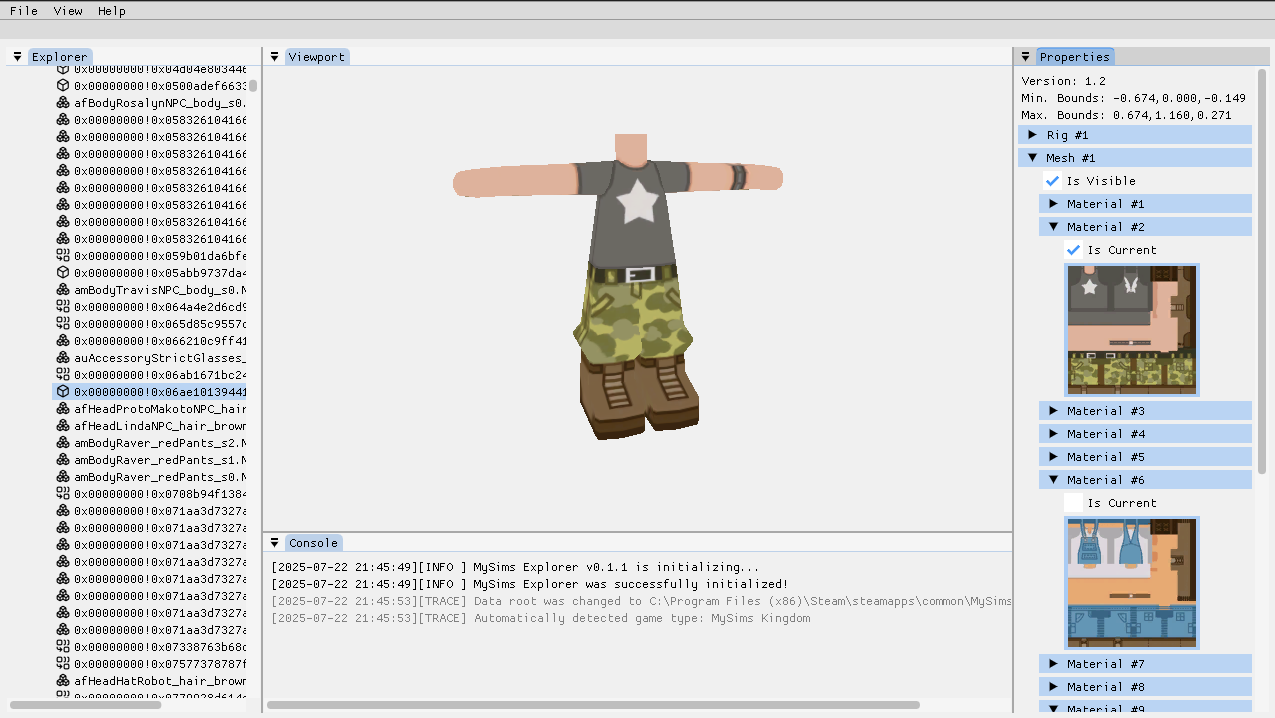Click the cluster icon next to auAccessoryStrictGlasses
Screen dimensions: 1275x718
pos(62,357)
